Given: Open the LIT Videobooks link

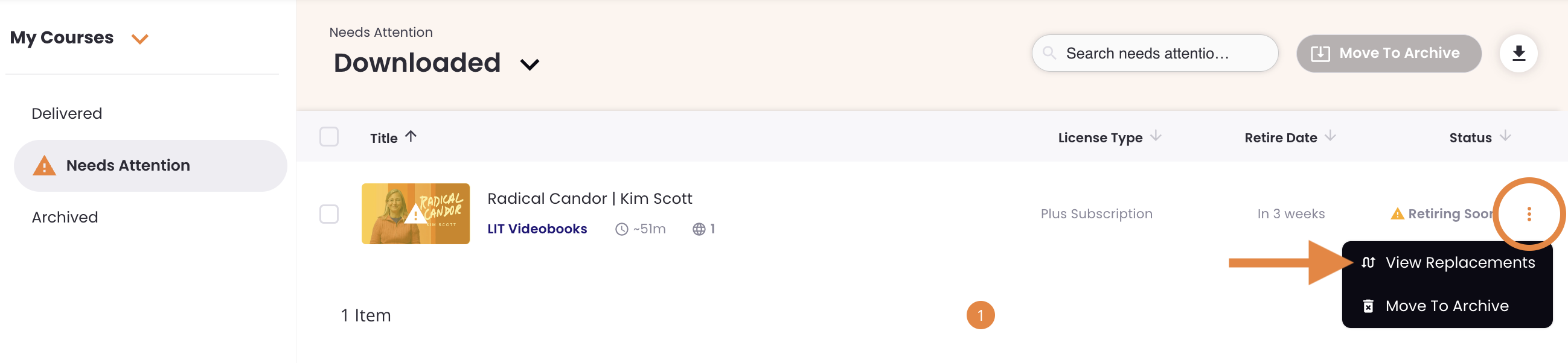Looking at the screenshot, I should tap(537, 229).
